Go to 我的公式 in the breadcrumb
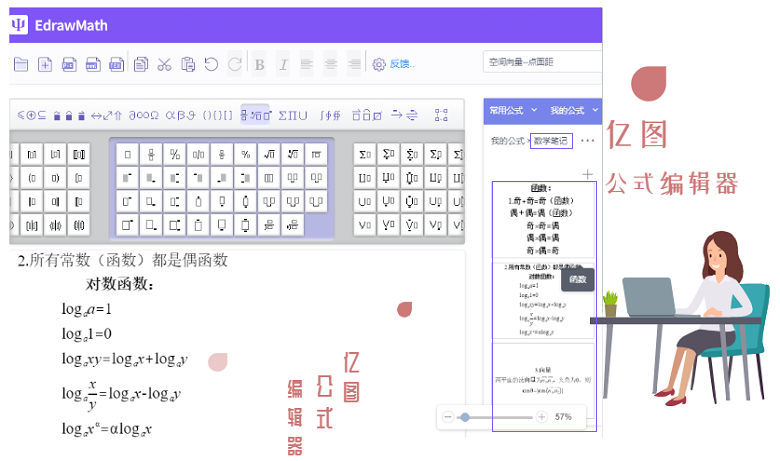Image resolution: width=780 pixels, height=461 pixels. tap(507, 141)
